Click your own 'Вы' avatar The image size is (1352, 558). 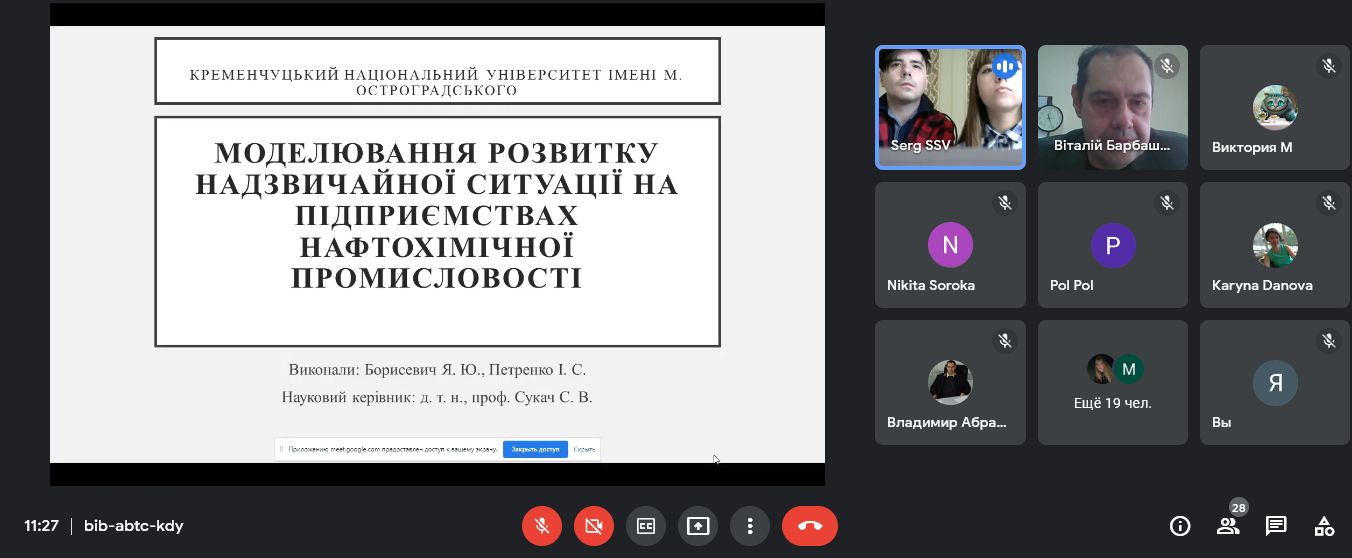tap(1275, 382)
